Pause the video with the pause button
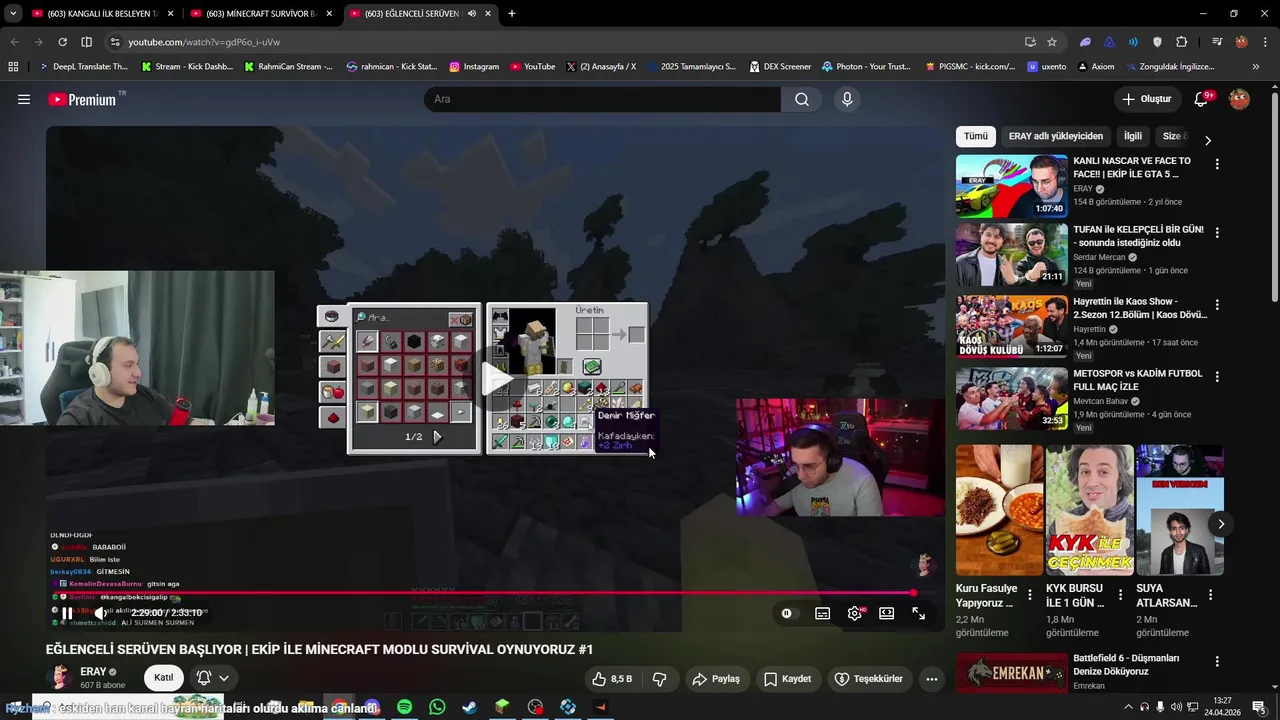The height and width of the screenshot is (720, 1280). coord(66,613)
